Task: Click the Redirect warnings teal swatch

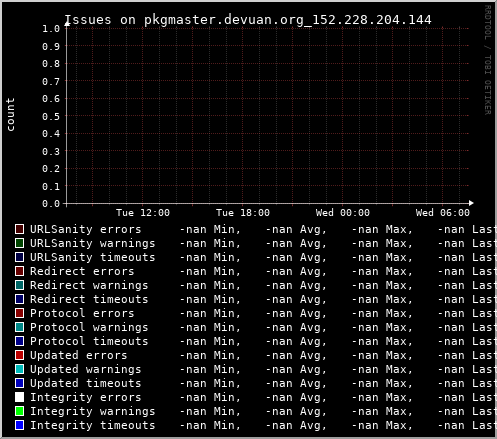Action: 19,285
